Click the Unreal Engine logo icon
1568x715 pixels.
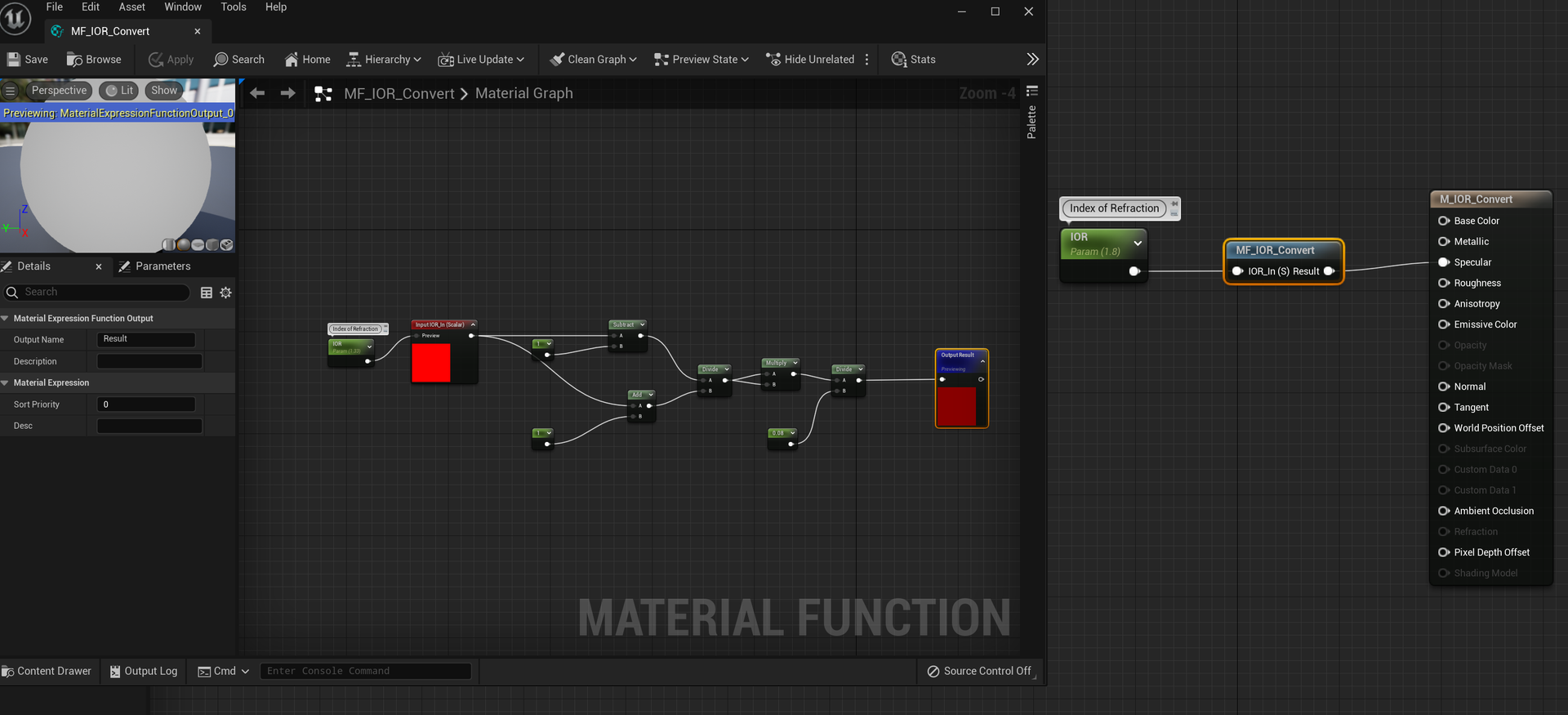point(15,18)
